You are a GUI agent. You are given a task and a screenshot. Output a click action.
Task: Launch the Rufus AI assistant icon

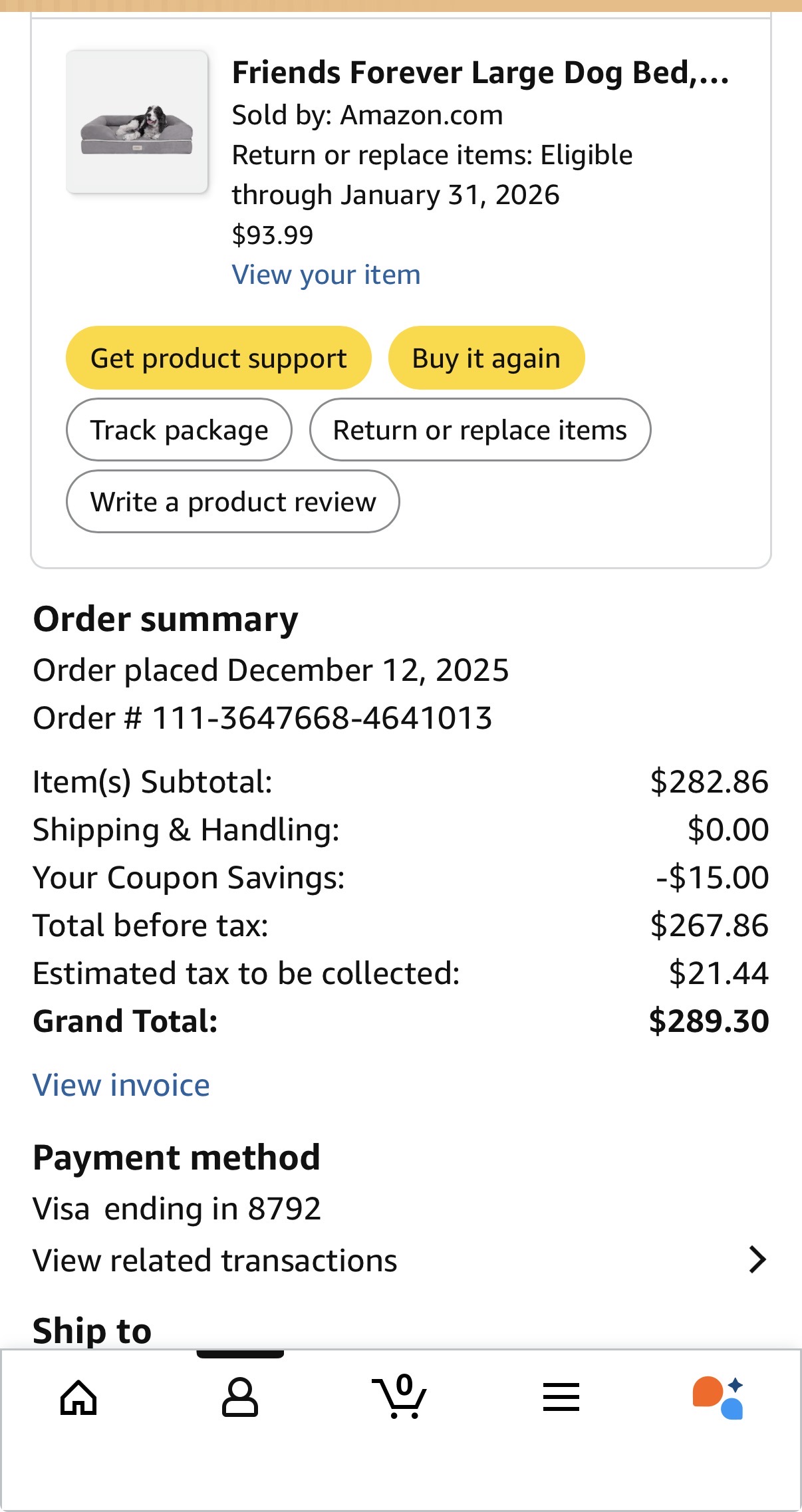coord(718,1398)
